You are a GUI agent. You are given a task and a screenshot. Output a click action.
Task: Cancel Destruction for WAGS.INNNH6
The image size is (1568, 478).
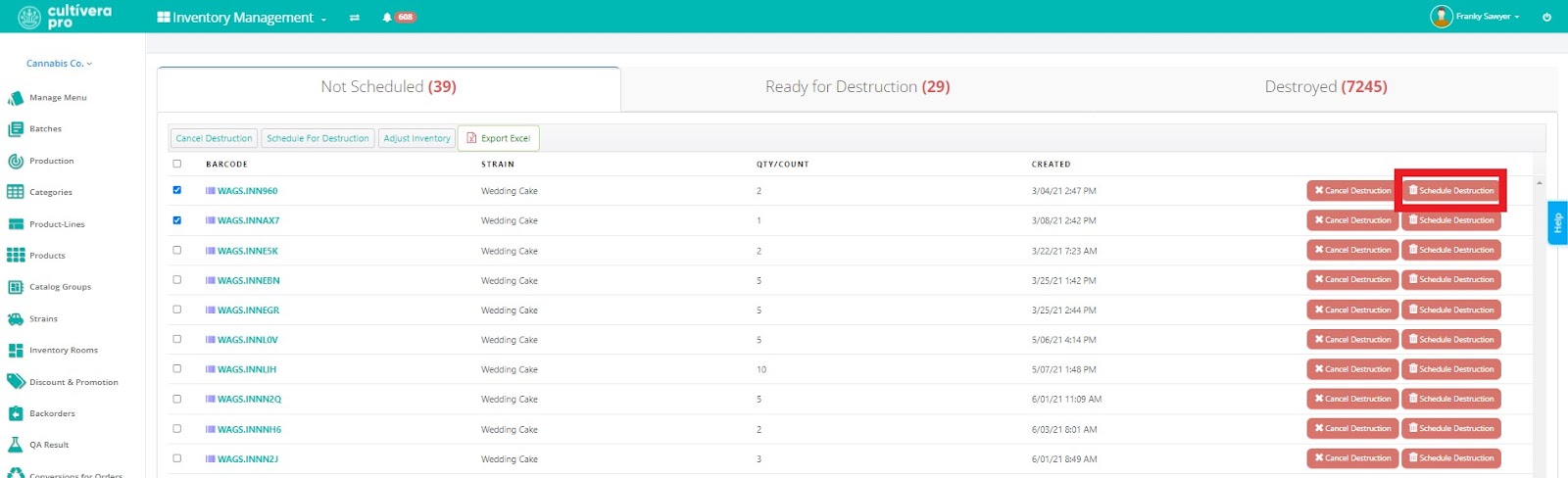click(1352, 429)
